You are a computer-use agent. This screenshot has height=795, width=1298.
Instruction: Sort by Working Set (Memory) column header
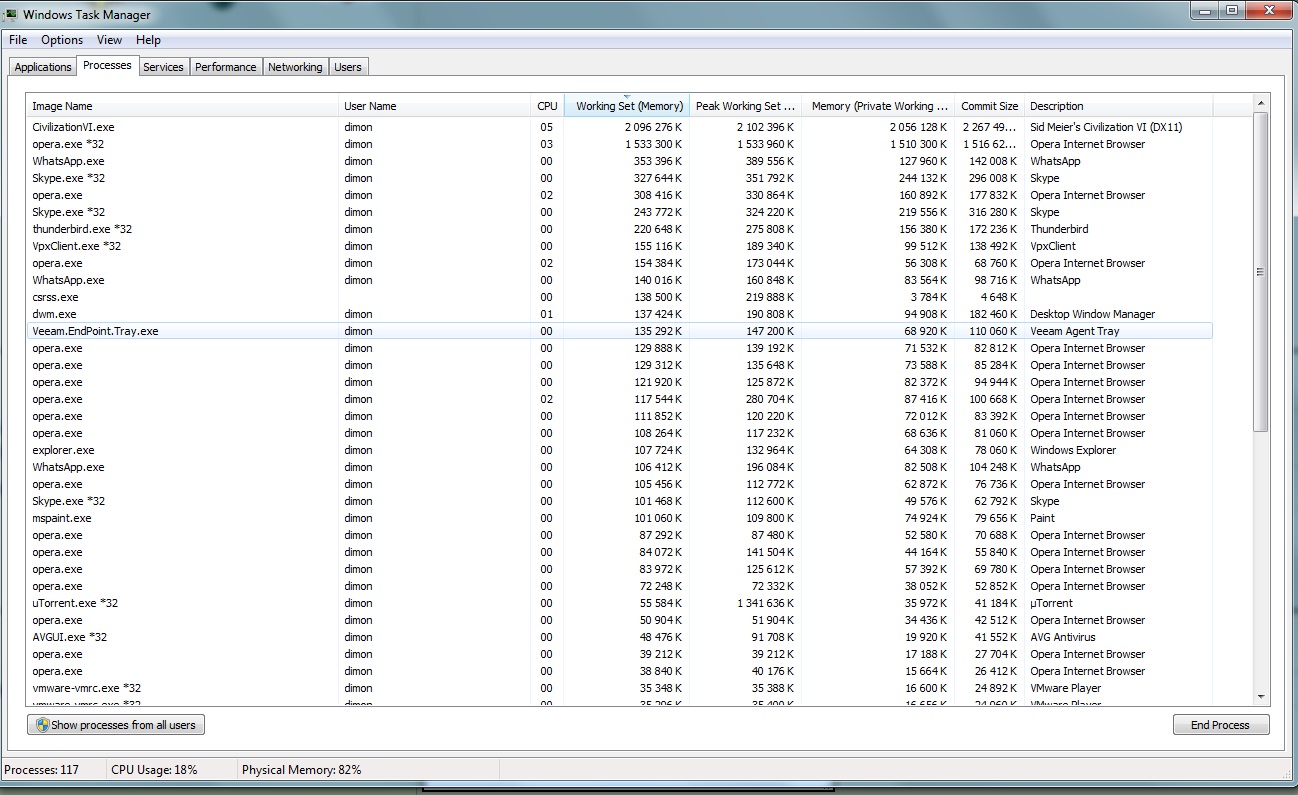click(x=627, y=106)
